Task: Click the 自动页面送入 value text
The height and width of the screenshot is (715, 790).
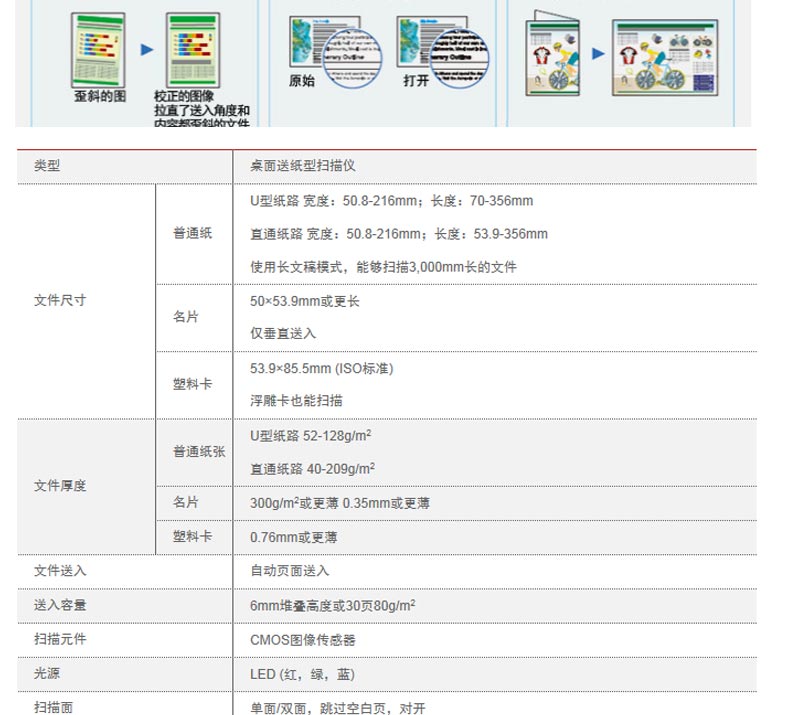Action: [289, 570]
